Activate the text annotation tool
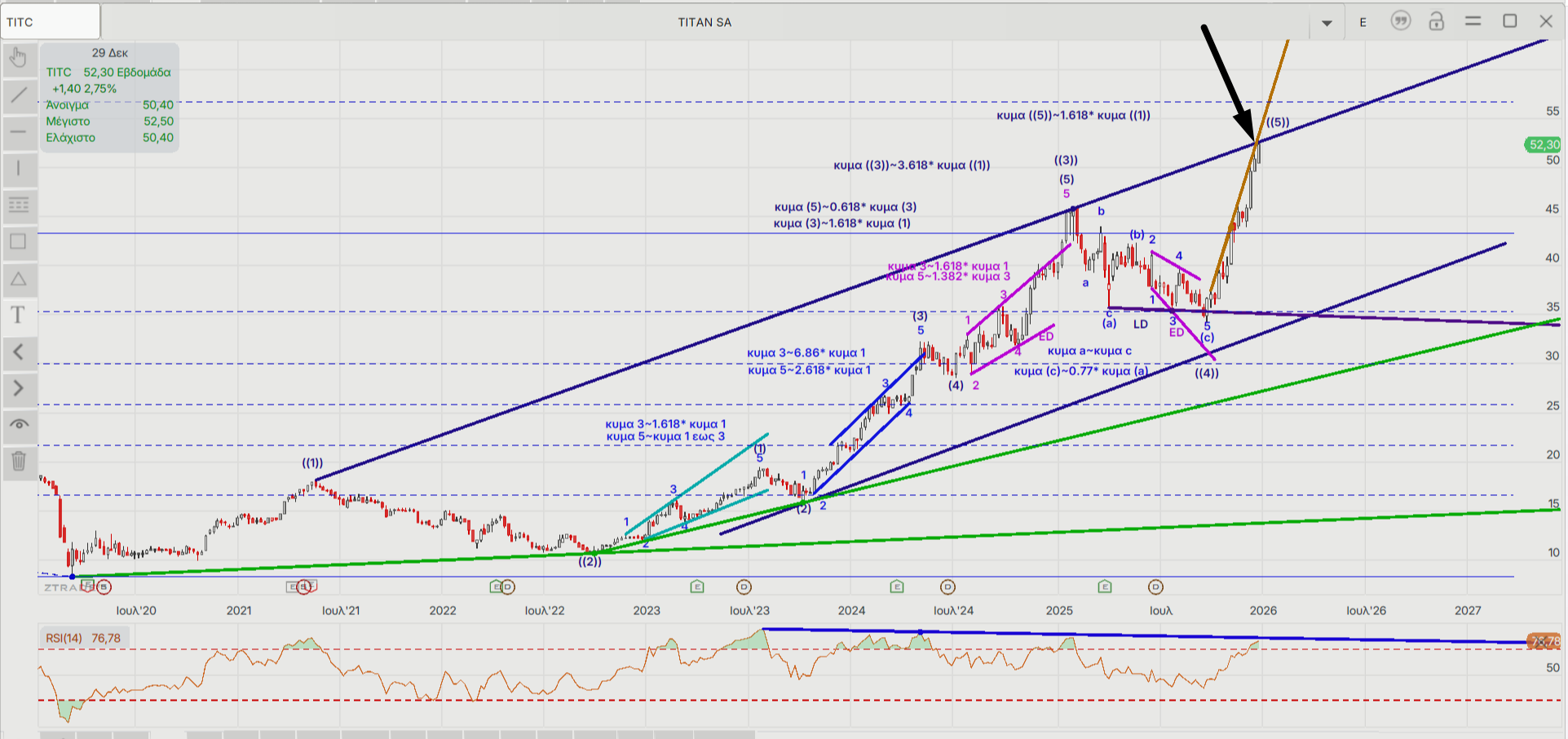Image resolution: width=1568 pixels, height=739 pixels. [19, 315]
